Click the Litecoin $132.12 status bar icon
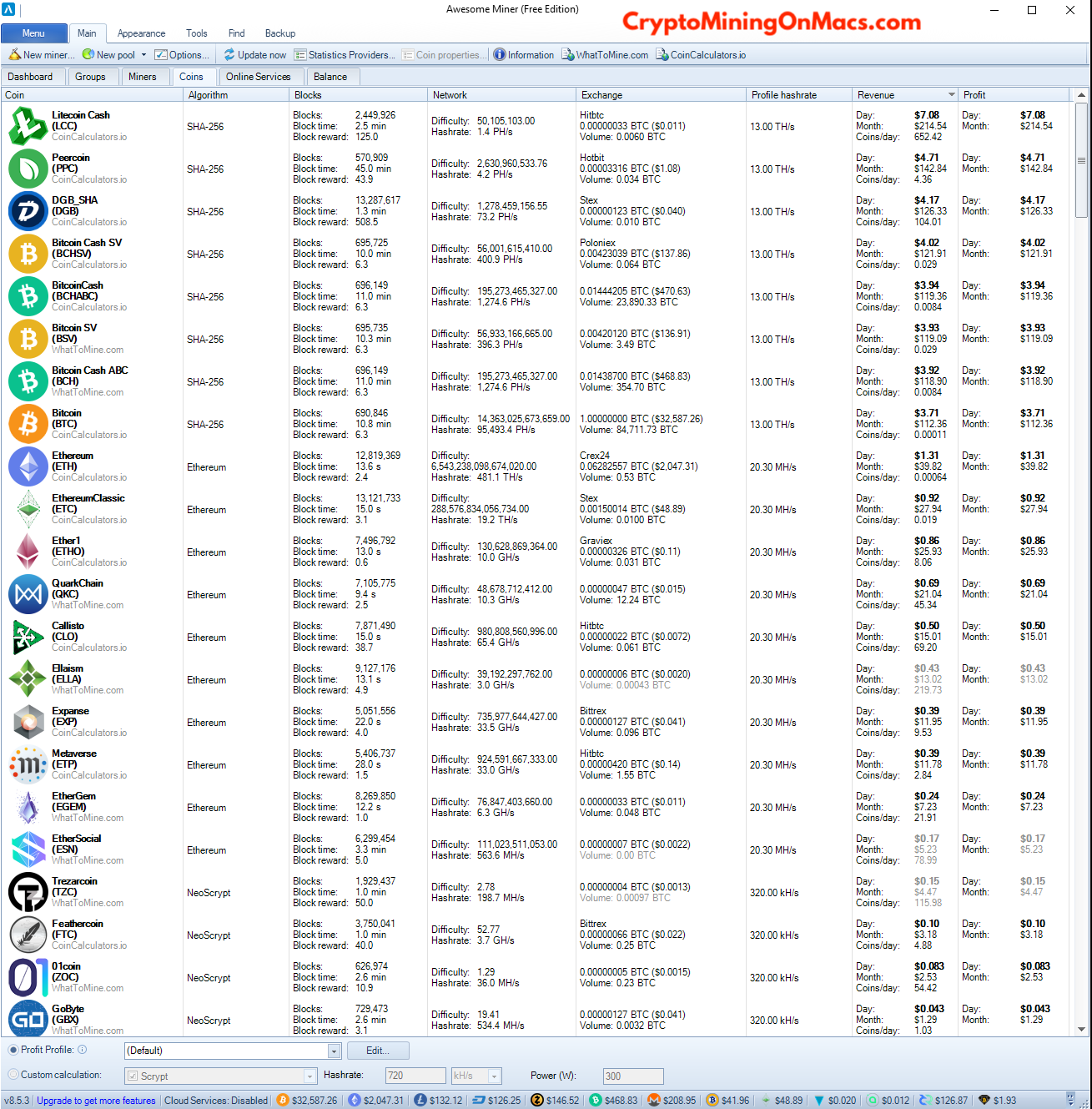This screenshot has width=1092, height=1109. pos(420,1100)
